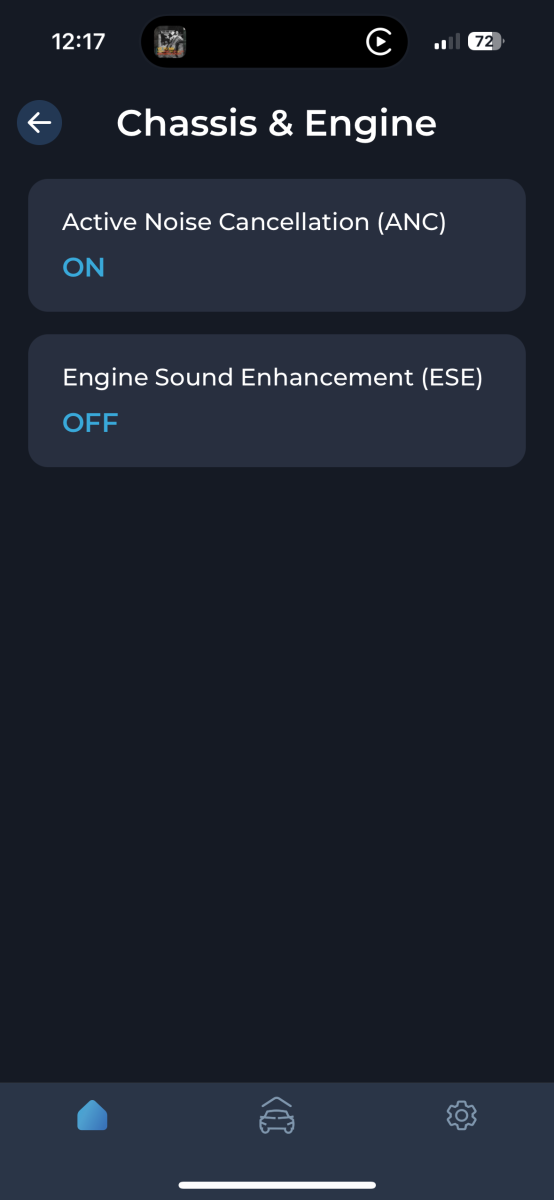Open album art thumbnail in Dynamic Island
554x1200 pixels.
tap(170, 42)
